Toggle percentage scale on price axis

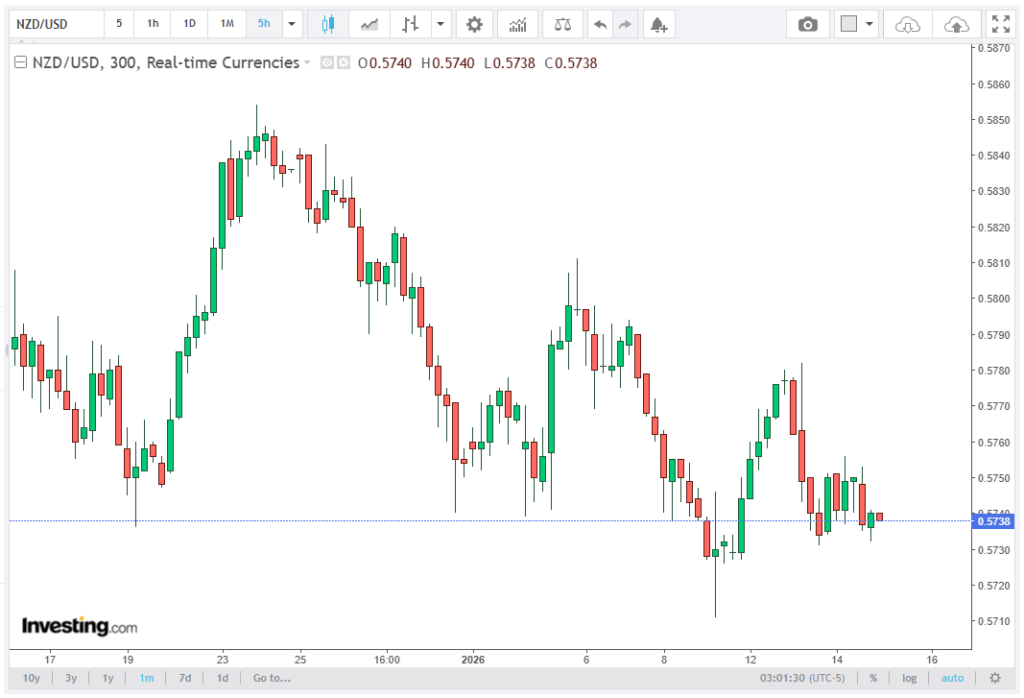point(873,678)
